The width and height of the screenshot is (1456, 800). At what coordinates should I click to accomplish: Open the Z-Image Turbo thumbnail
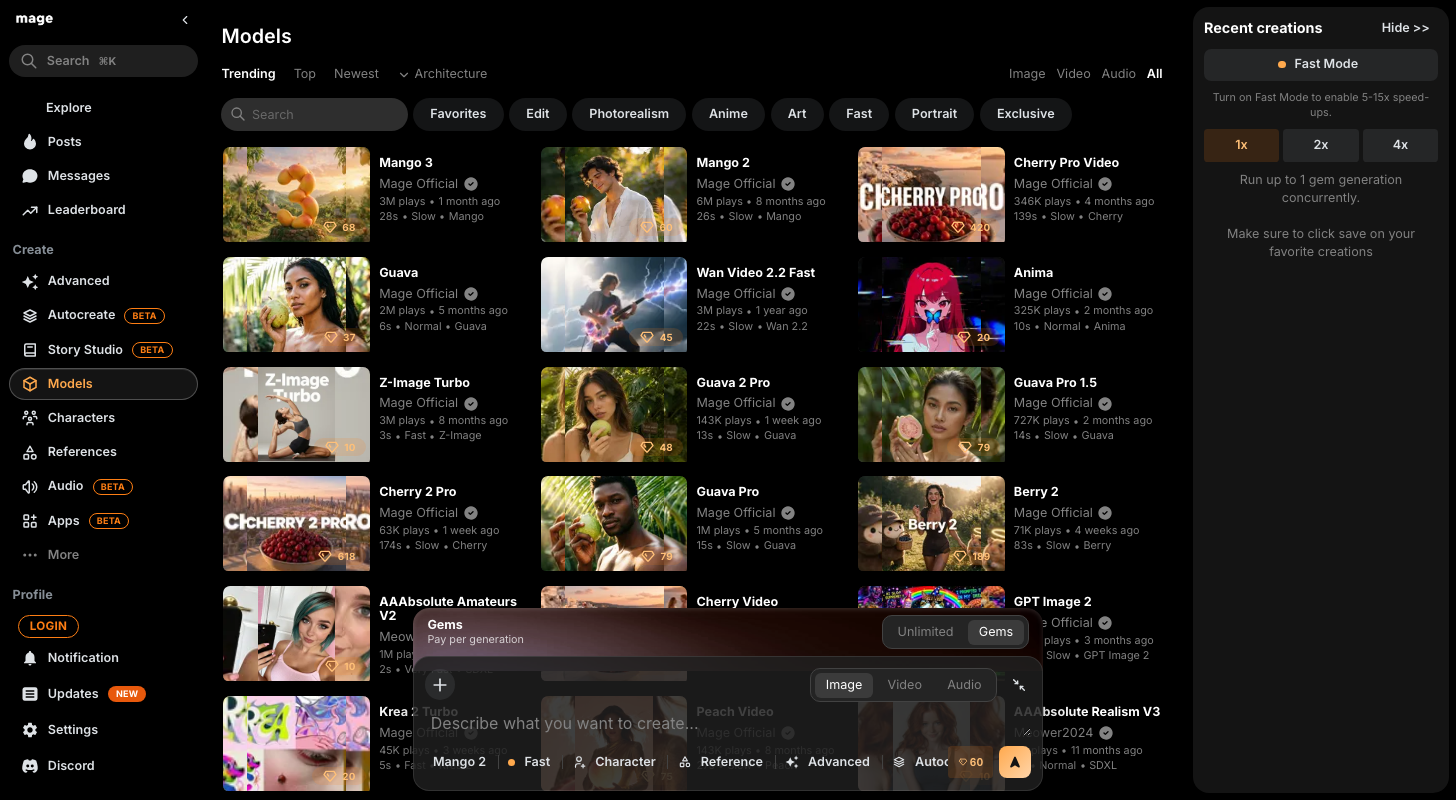point(296,414)
